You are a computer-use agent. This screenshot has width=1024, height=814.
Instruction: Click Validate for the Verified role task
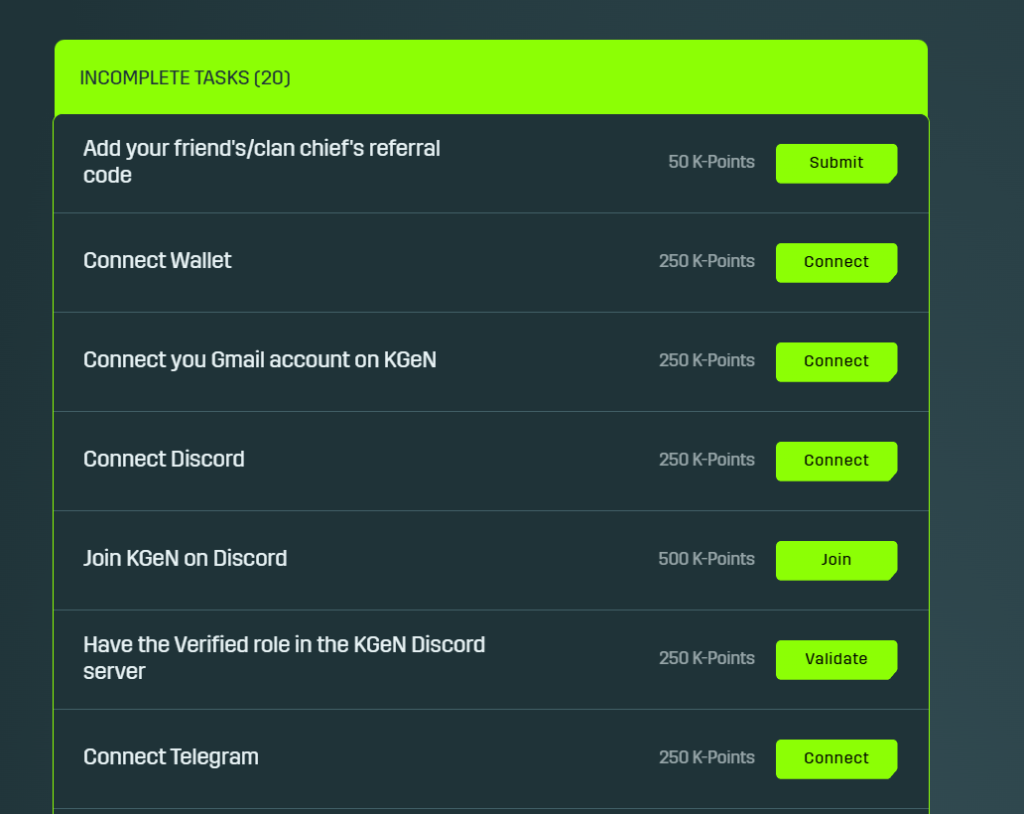pyautogui.click(x=836, y=660)
